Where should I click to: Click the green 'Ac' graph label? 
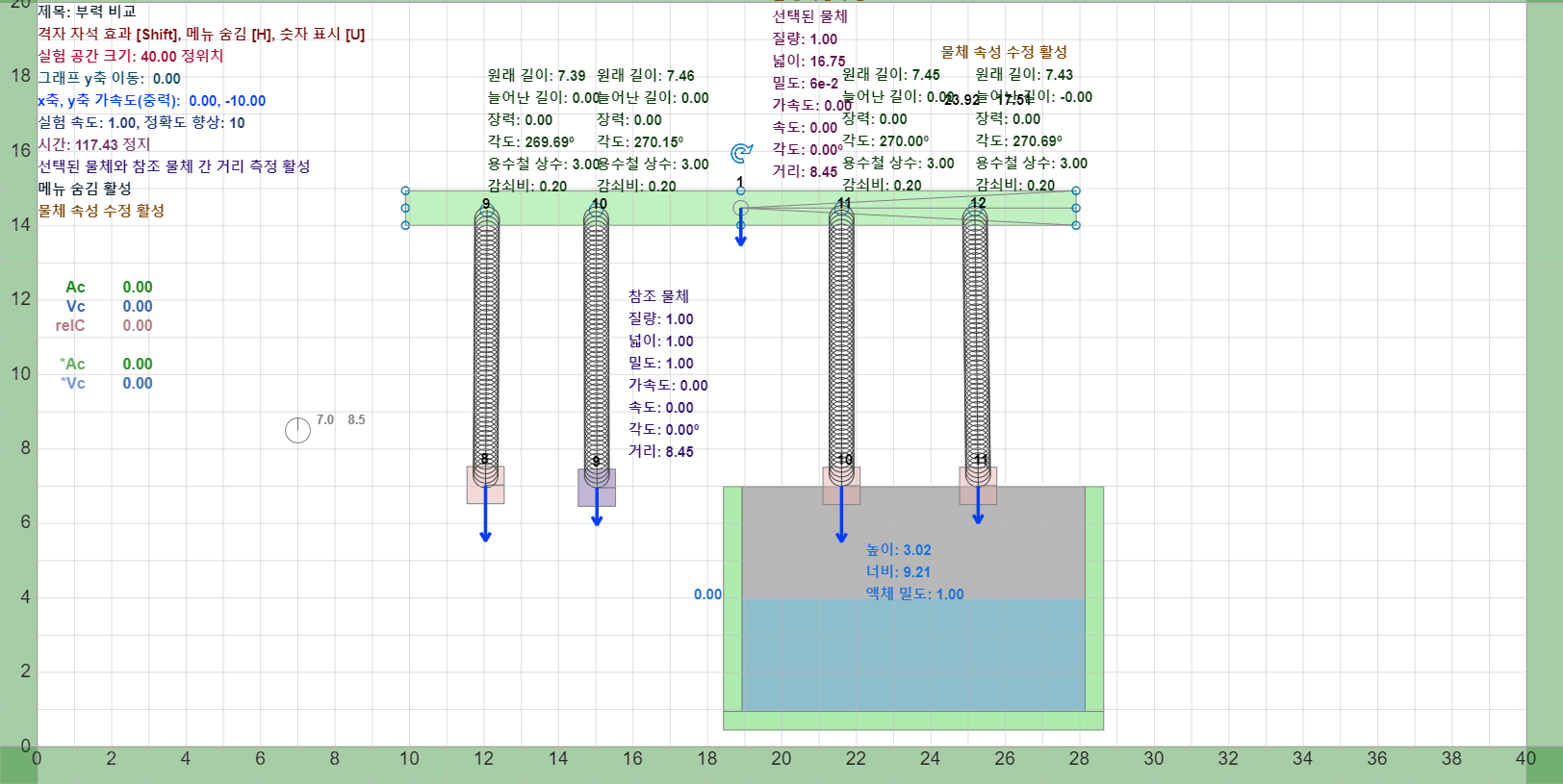pyautogui.click(x=75, y=287)
